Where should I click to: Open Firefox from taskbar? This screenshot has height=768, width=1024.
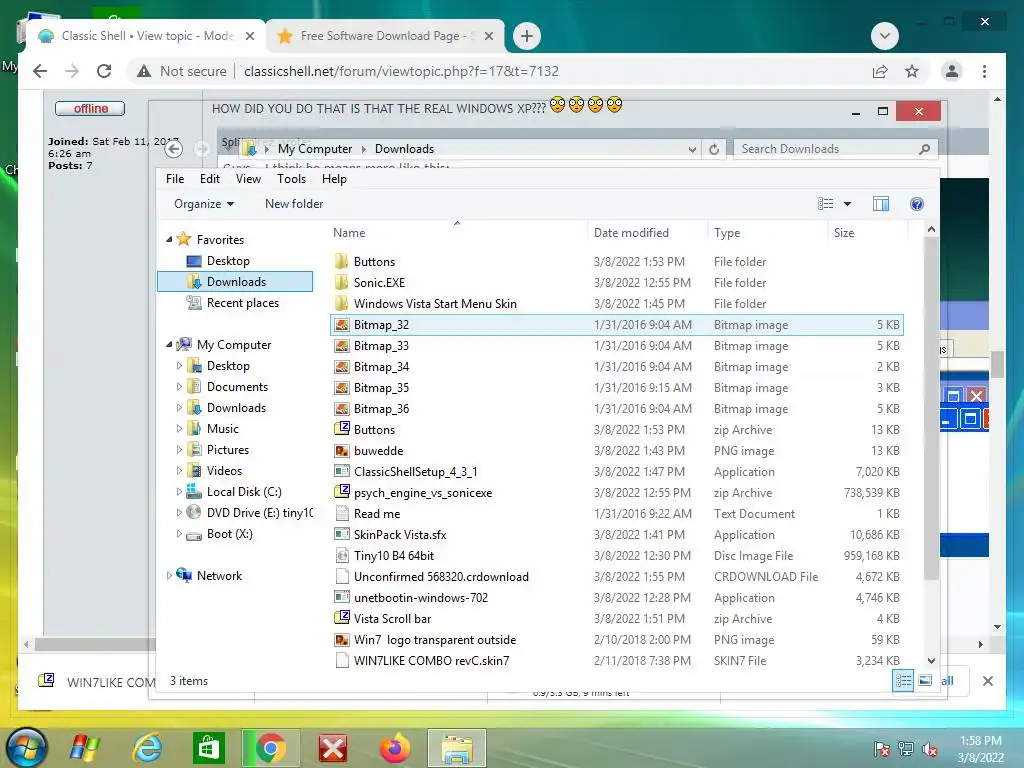396,748
